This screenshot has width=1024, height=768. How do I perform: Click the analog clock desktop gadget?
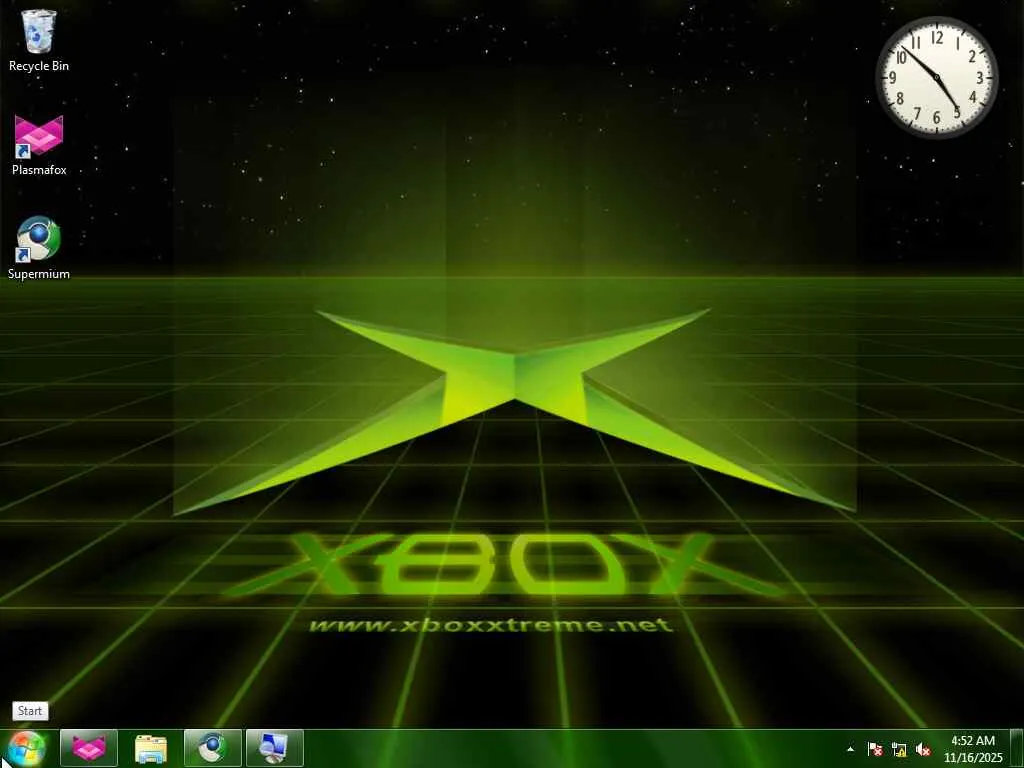point(936,77)
